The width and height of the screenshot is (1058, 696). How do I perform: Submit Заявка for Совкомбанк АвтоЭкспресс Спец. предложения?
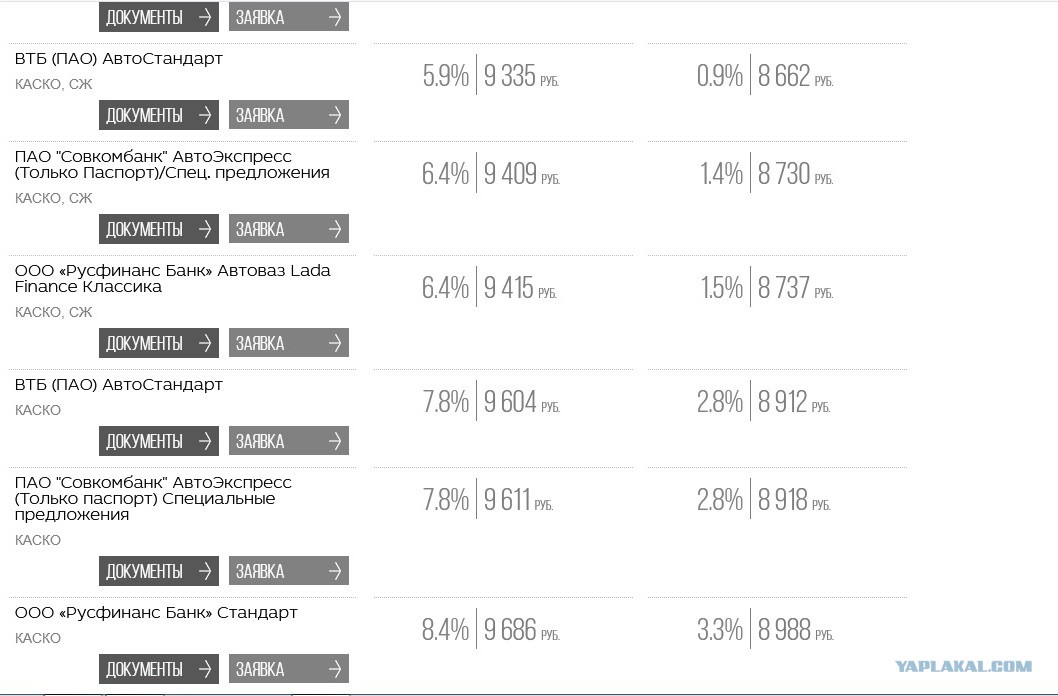coord(289,229)
